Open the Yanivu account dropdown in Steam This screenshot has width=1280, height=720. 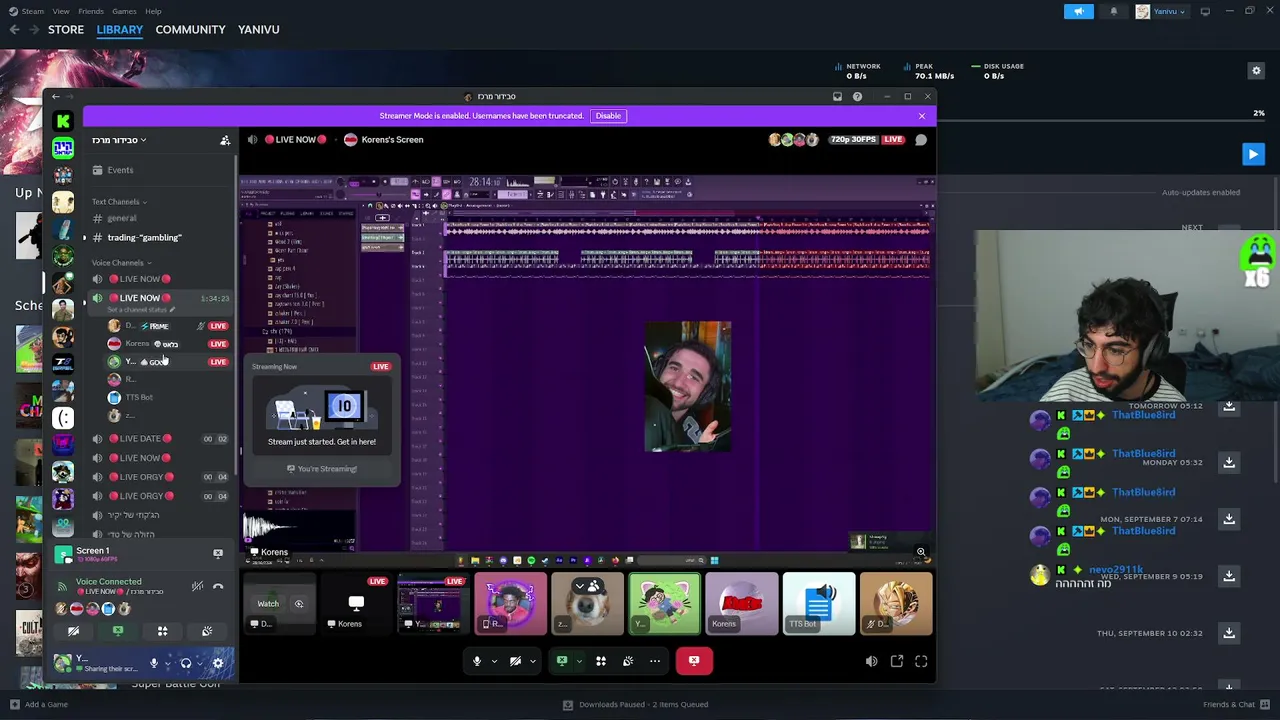pos(1161,11)
